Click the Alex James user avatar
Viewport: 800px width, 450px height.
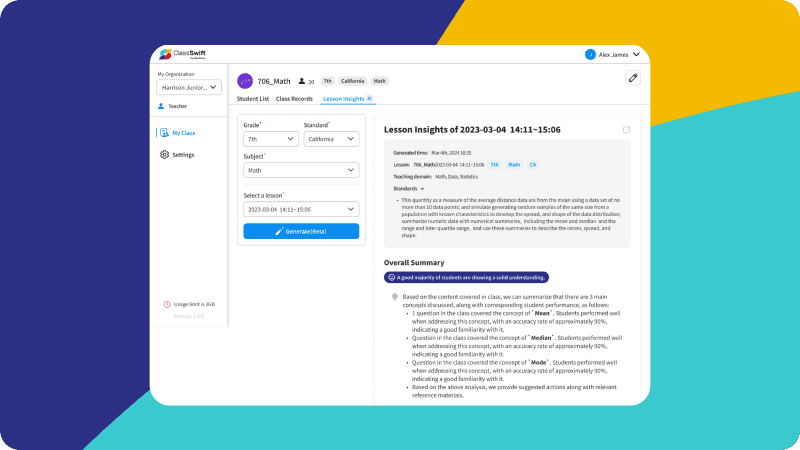[590, 55]
